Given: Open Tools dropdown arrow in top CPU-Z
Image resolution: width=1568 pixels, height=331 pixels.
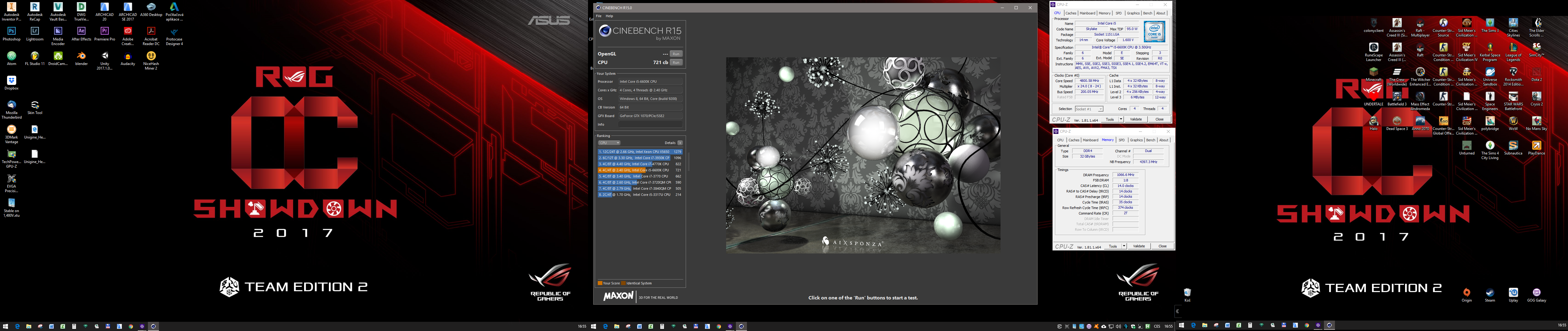Looking at the screenshot, I should coord(1121,120).
